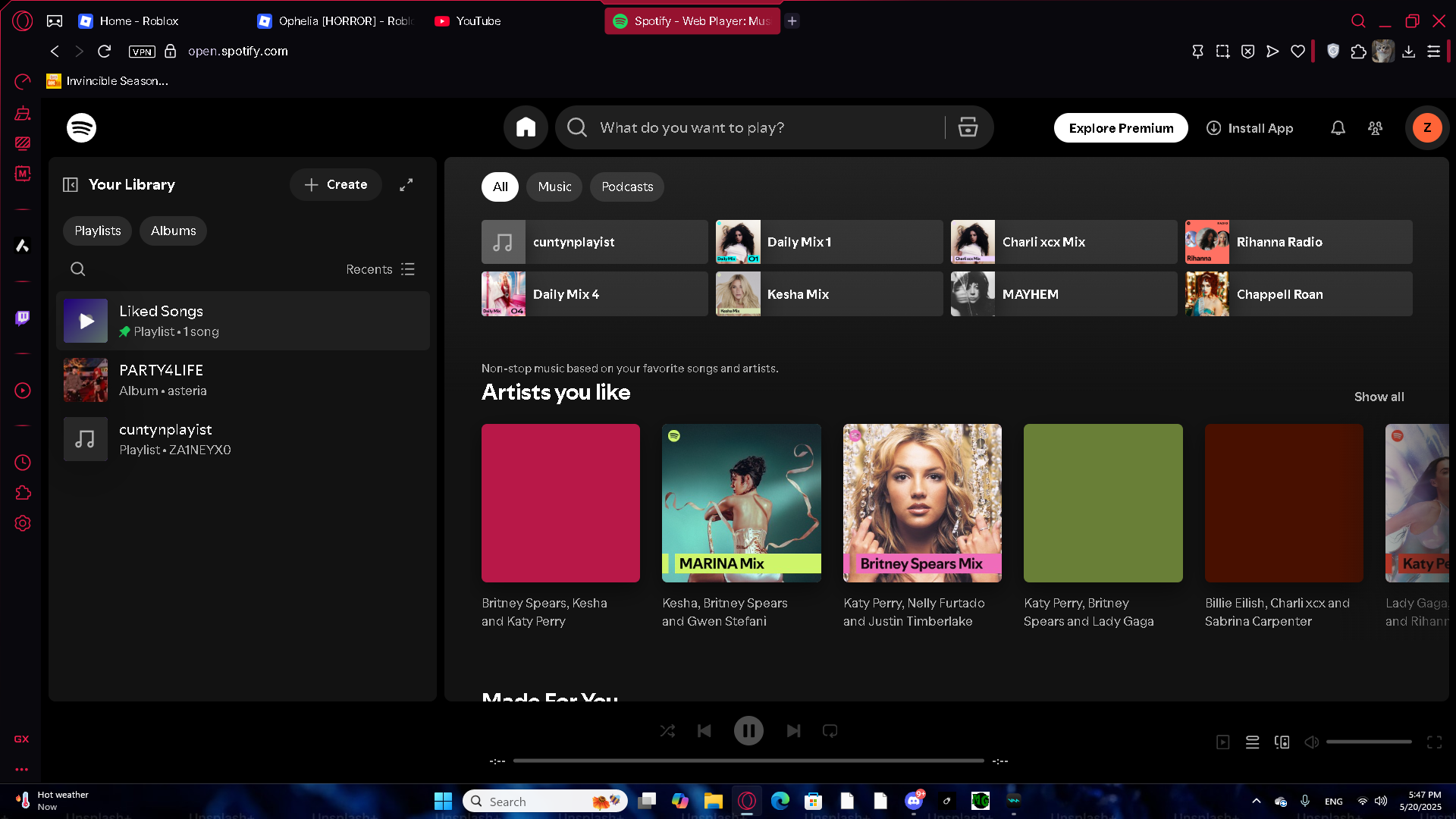This screenshot has width=1456, height=819.
Task: Open the Now Playing view icon
Action: (x=1222, y=742)
